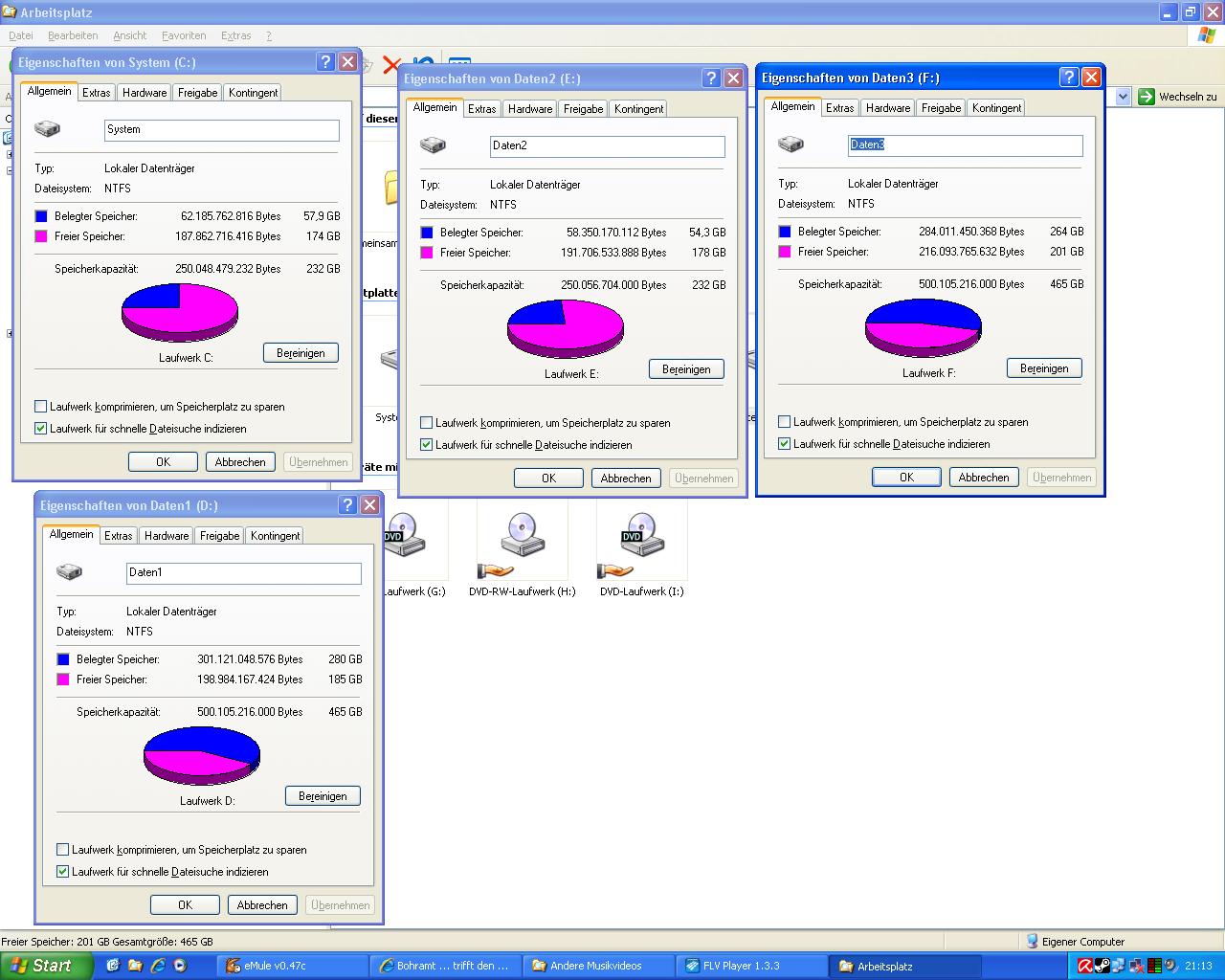Uncheck indexing checkbox in Daten3 (F:) dialog
Screen dimensions: 1225x980
(x=785, y=444)
